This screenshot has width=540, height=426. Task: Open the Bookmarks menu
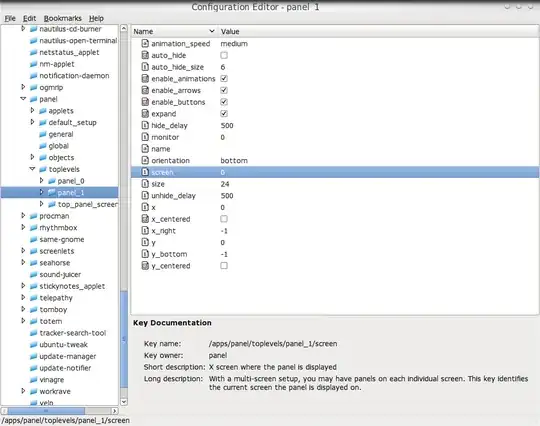(62, 18)
